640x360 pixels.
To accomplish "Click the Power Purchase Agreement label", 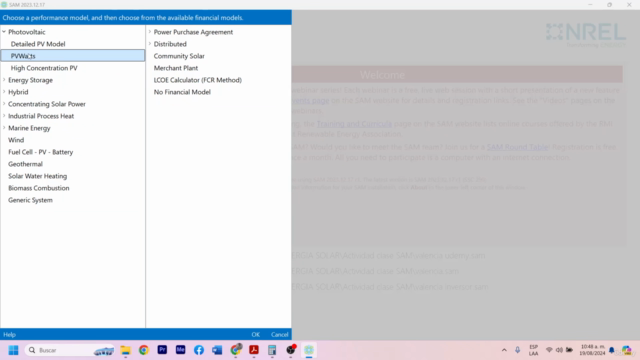I will click(x=193, y=32).
